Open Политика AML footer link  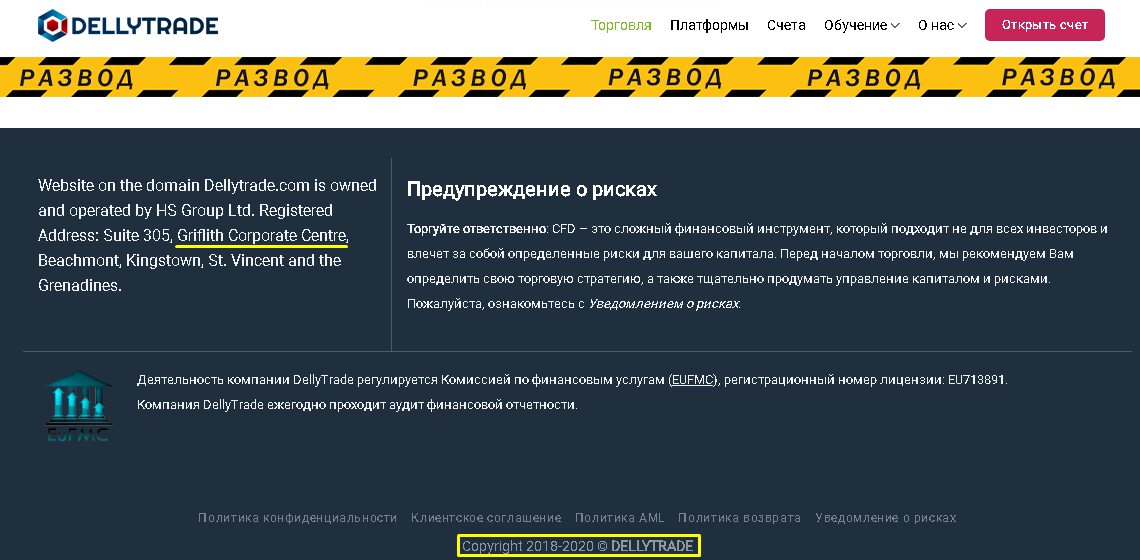(x=619, y=518)
